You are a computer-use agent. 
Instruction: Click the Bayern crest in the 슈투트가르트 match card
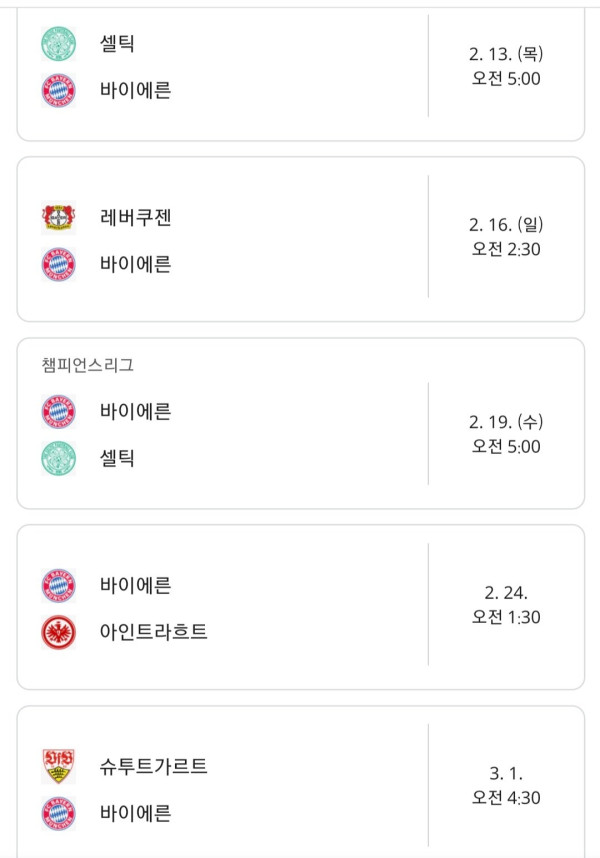click(x=58, y=814)
